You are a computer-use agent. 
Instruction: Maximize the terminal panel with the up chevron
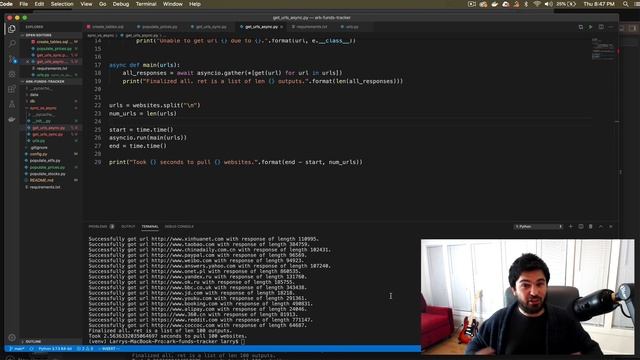tap(600, 226)
